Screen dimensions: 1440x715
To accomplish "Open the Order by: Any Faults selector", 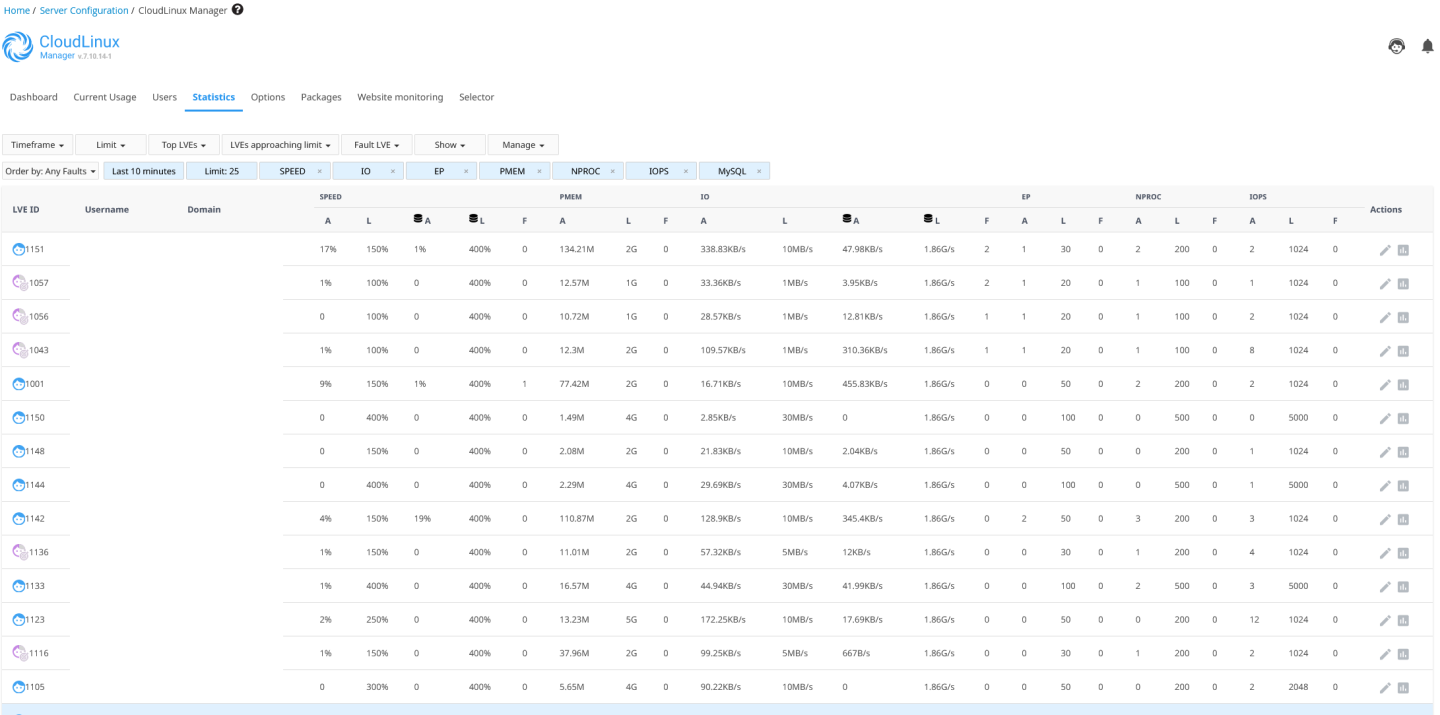I will [51, 171].
